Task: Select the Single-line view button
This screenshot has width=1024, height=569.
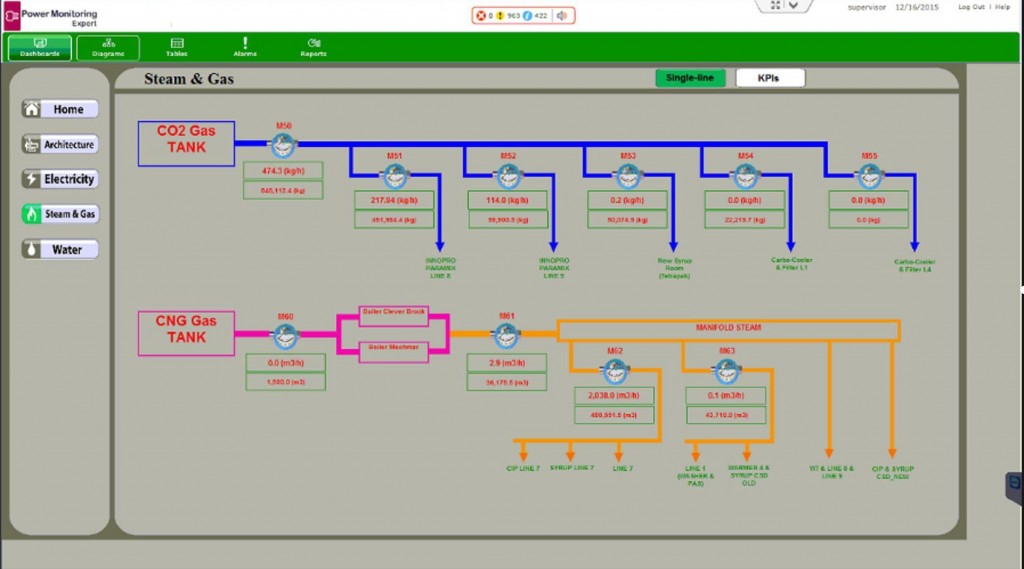Action: point(690,78)
